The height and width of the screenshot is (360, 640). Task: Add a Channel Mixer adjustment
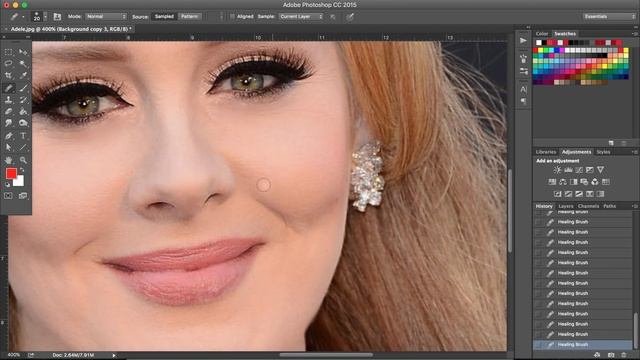(595, 182)
